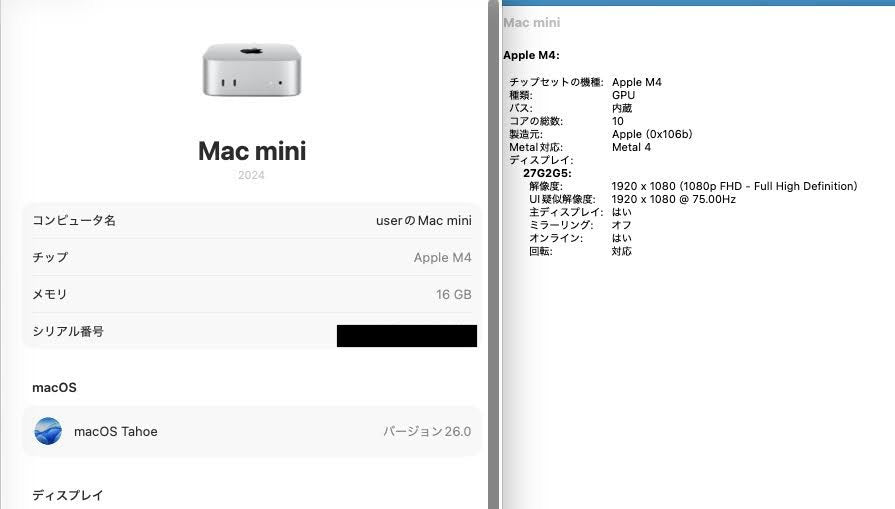Click the macOS Tahoe logo icon
This screenshot has height=509, width=895.
point(48,431)
